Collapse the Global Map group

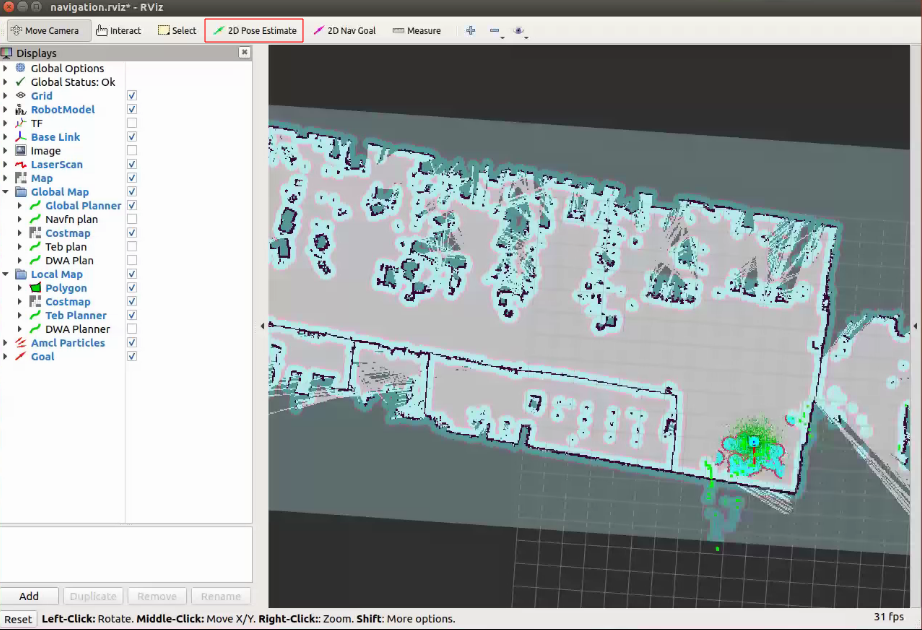click(x=5, y=192)
